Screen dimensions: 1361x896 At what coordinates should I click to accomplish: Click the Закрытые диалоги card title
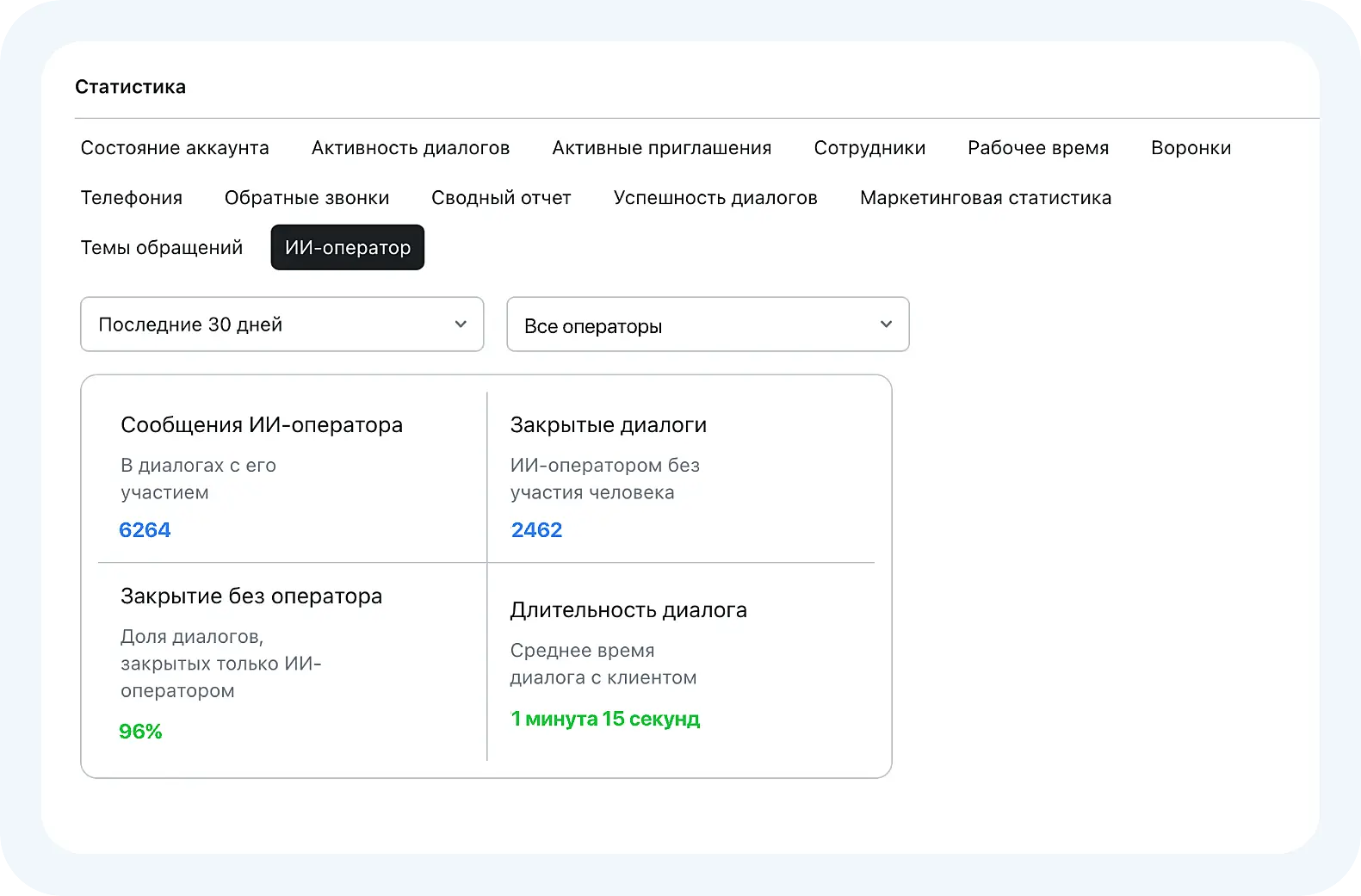pos(609,425)
